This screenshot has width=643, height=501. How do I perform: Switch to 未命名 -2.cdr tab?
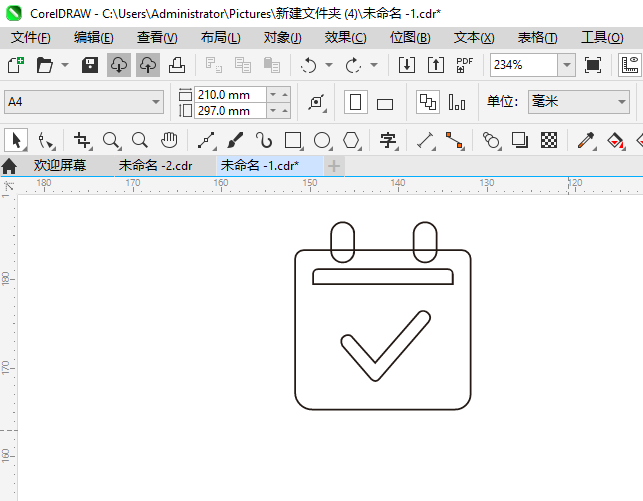click(x=155, y=166)
